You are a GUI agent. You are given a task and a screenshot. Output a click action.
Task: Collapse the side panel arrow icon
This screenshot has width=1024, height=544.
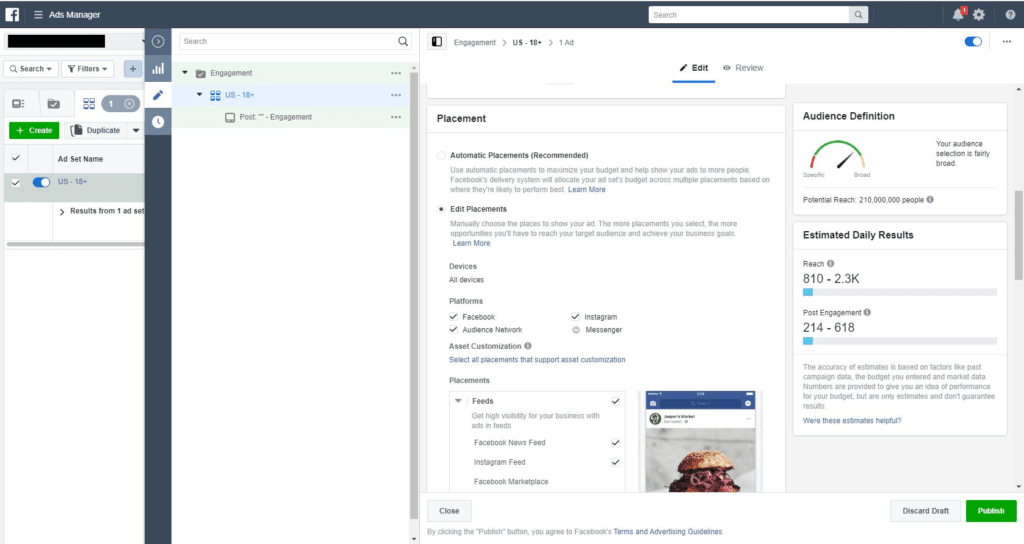158,41
